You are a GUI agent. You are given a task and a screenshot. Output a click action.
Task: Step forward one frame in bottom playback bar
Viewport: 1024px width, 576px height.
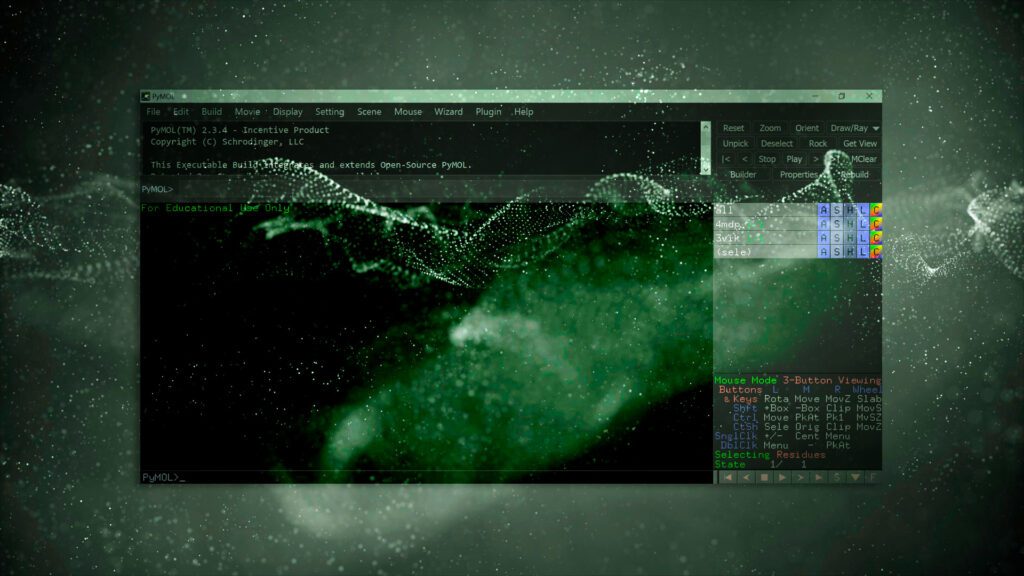(x=800, y=477)
